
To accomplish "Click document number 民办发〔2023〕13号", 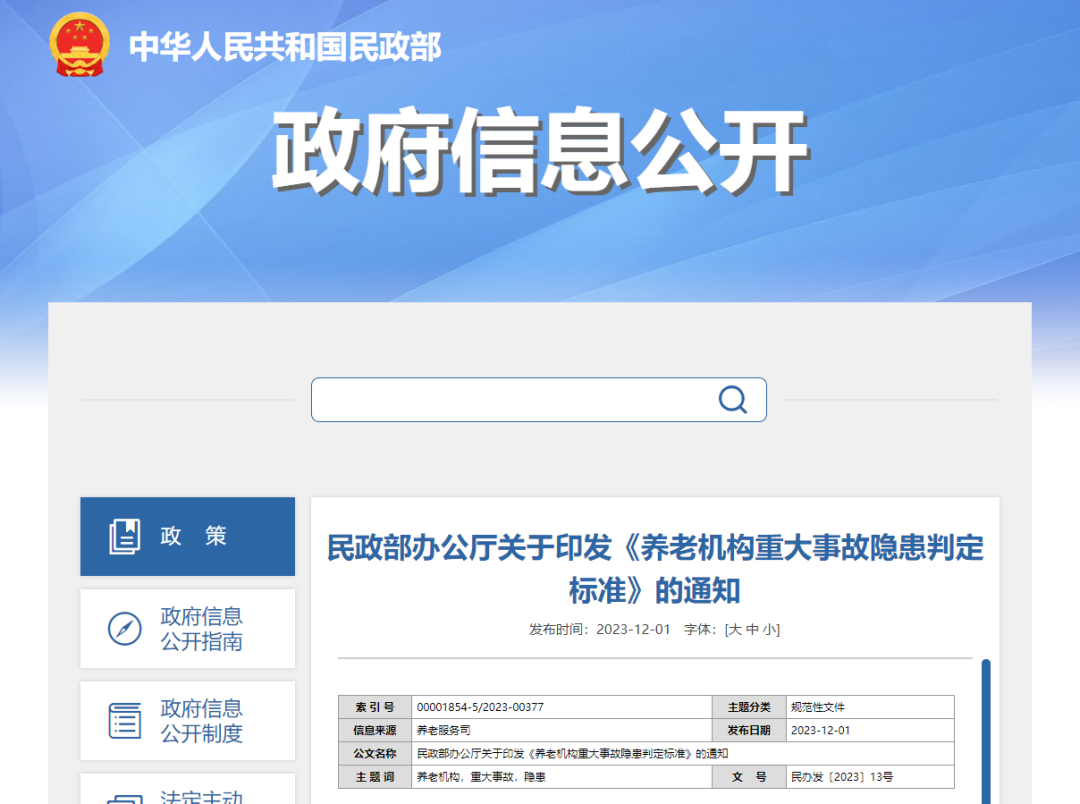I will [x=828, y=777].
